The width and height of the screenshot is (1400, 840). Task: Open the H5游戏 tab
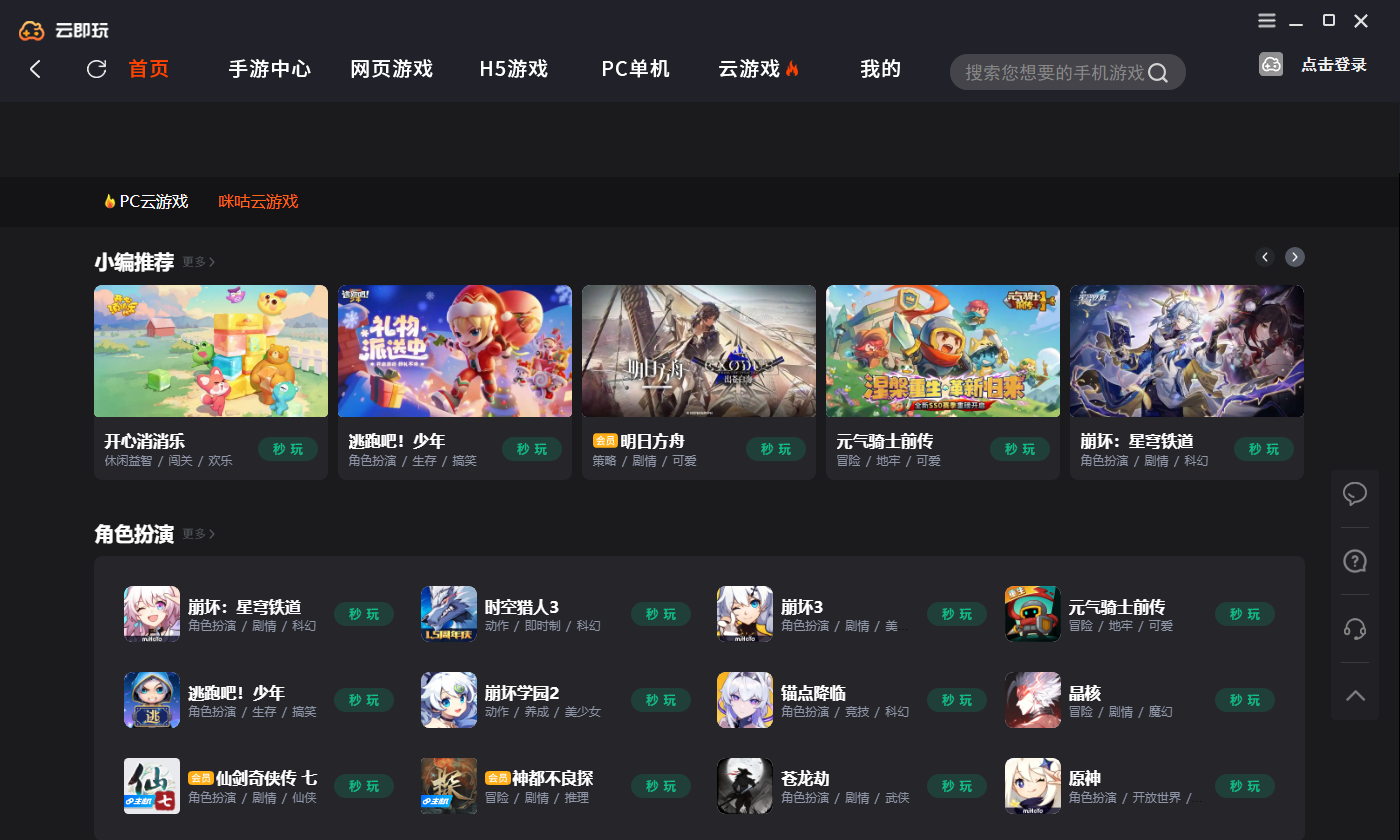click(514, 69)
